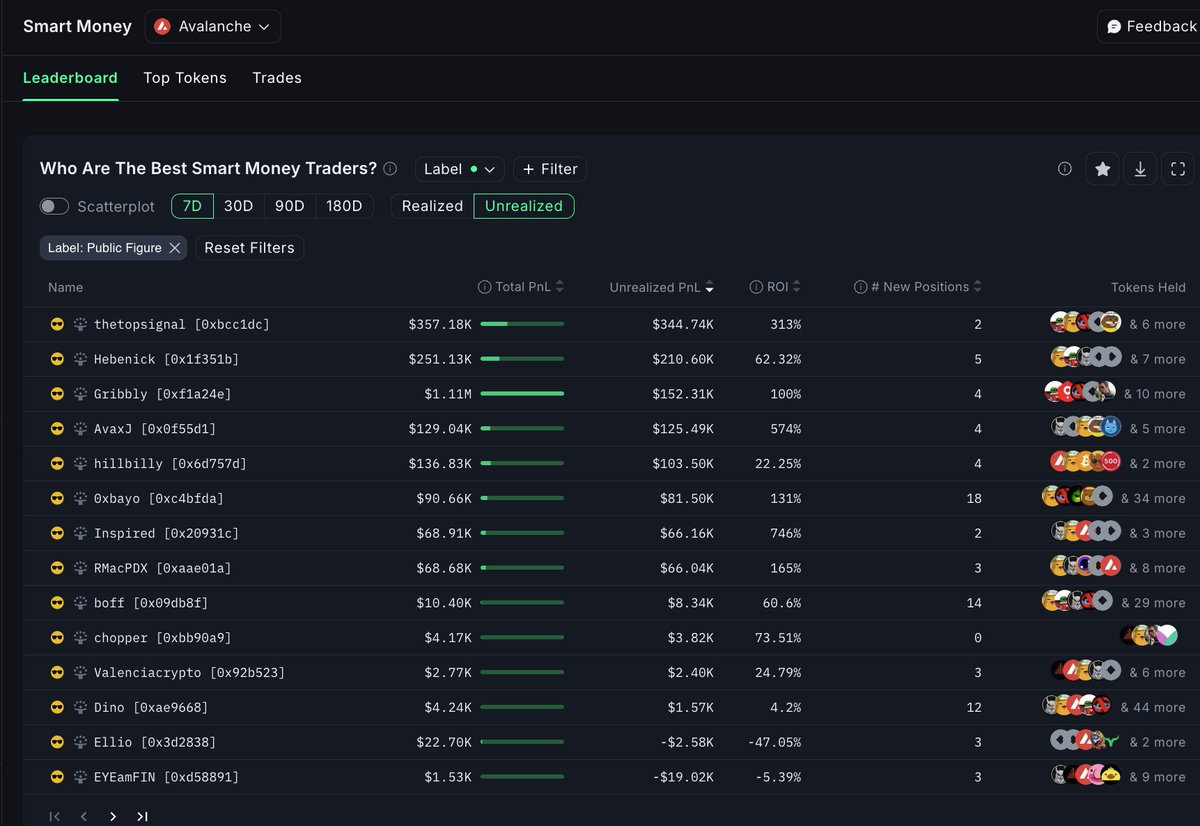Image resolution: width=1200 pixels, height=826 pixels.
Task: Click the Feedback chat icon
Action: pyautogui.click(x=1114, y=27)
